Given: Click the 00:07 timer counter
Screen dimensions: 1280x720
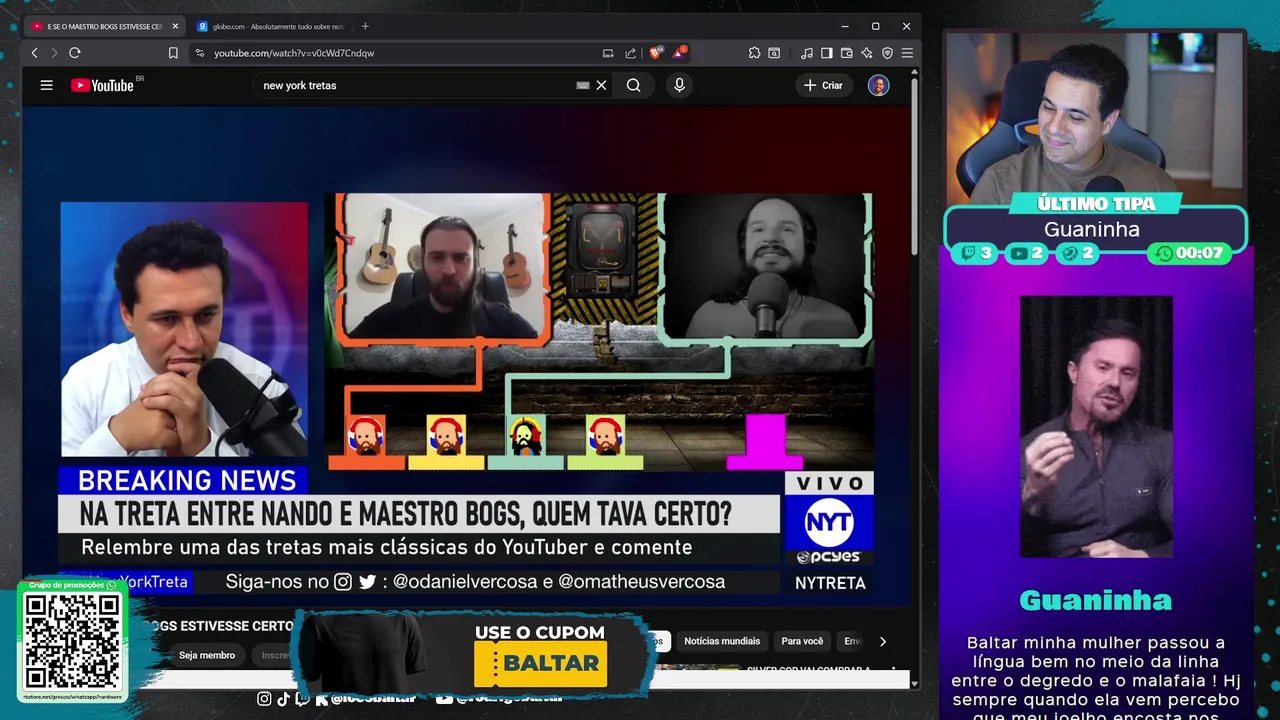Looking at the screenshot, I should (1190, 253).
